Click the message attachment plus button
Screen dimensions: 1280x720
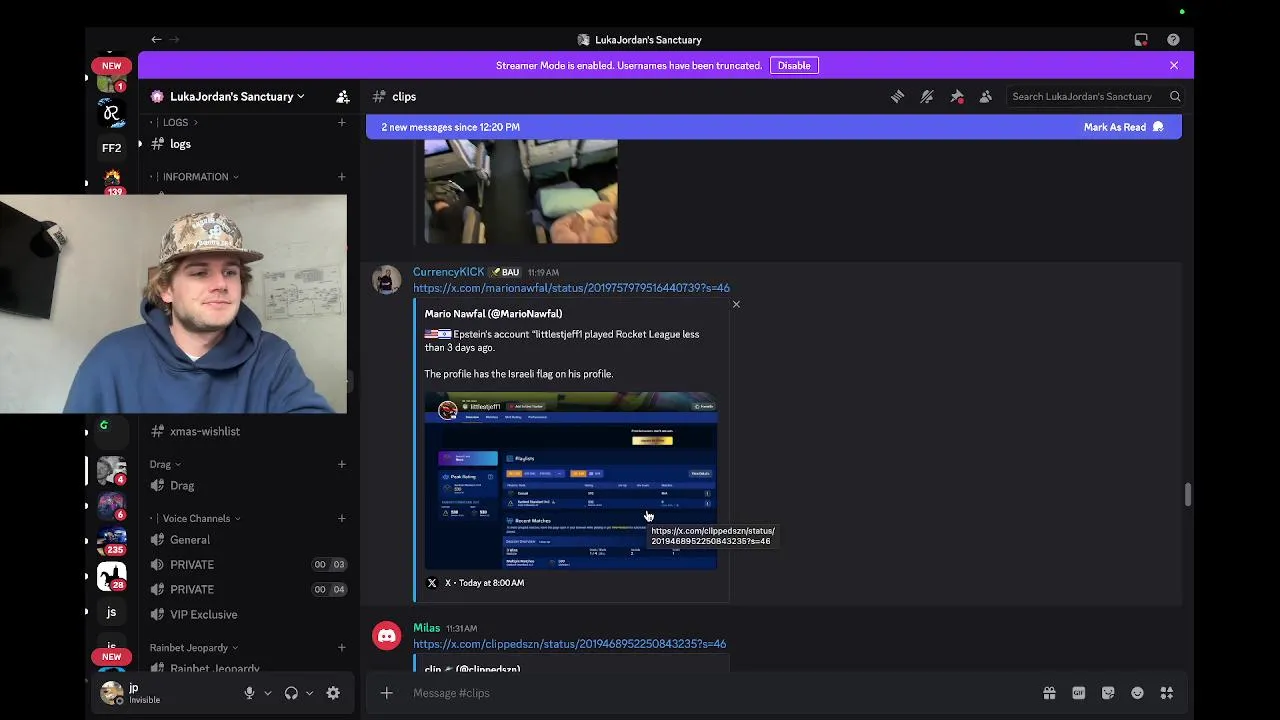coord(386,693)
